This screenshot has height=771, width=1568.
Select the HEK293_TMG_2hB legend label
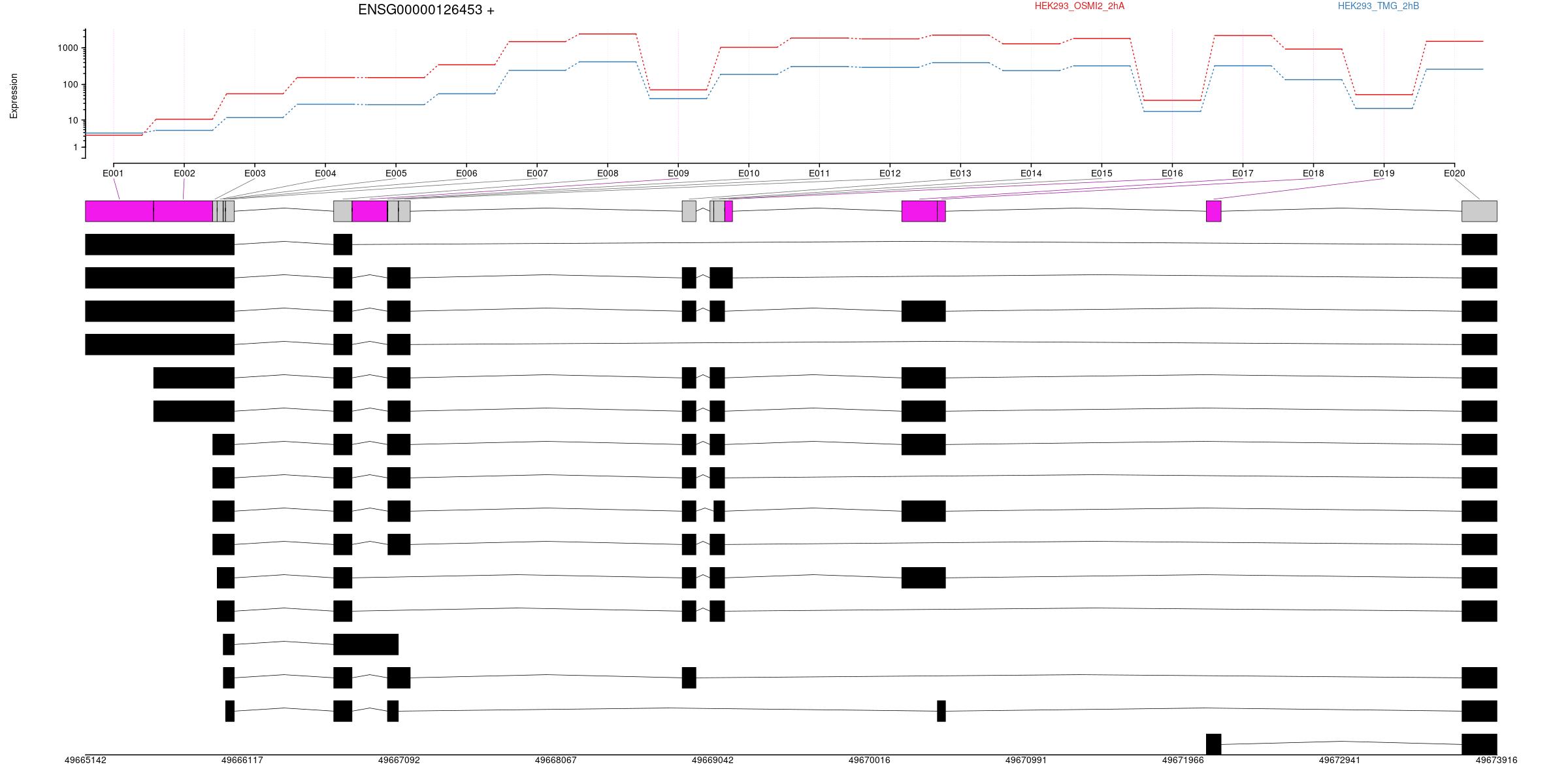(x=1379, y=6)
